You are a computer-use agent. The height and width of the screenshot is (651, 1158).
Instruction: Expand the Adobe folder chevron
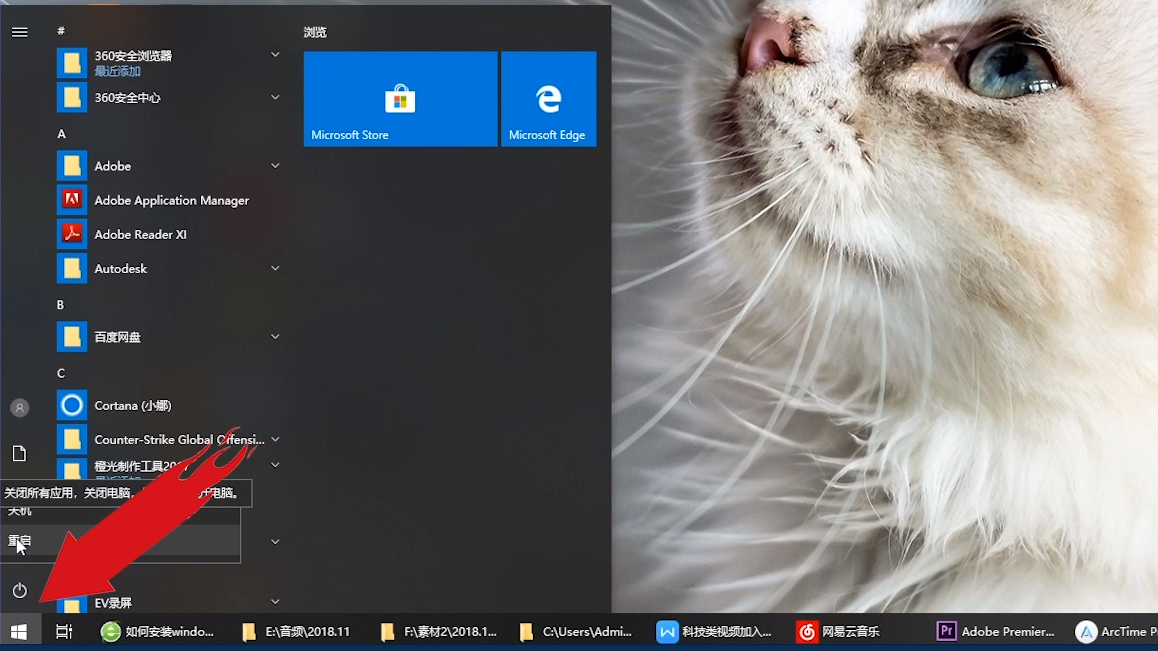(x=275, y=166)
